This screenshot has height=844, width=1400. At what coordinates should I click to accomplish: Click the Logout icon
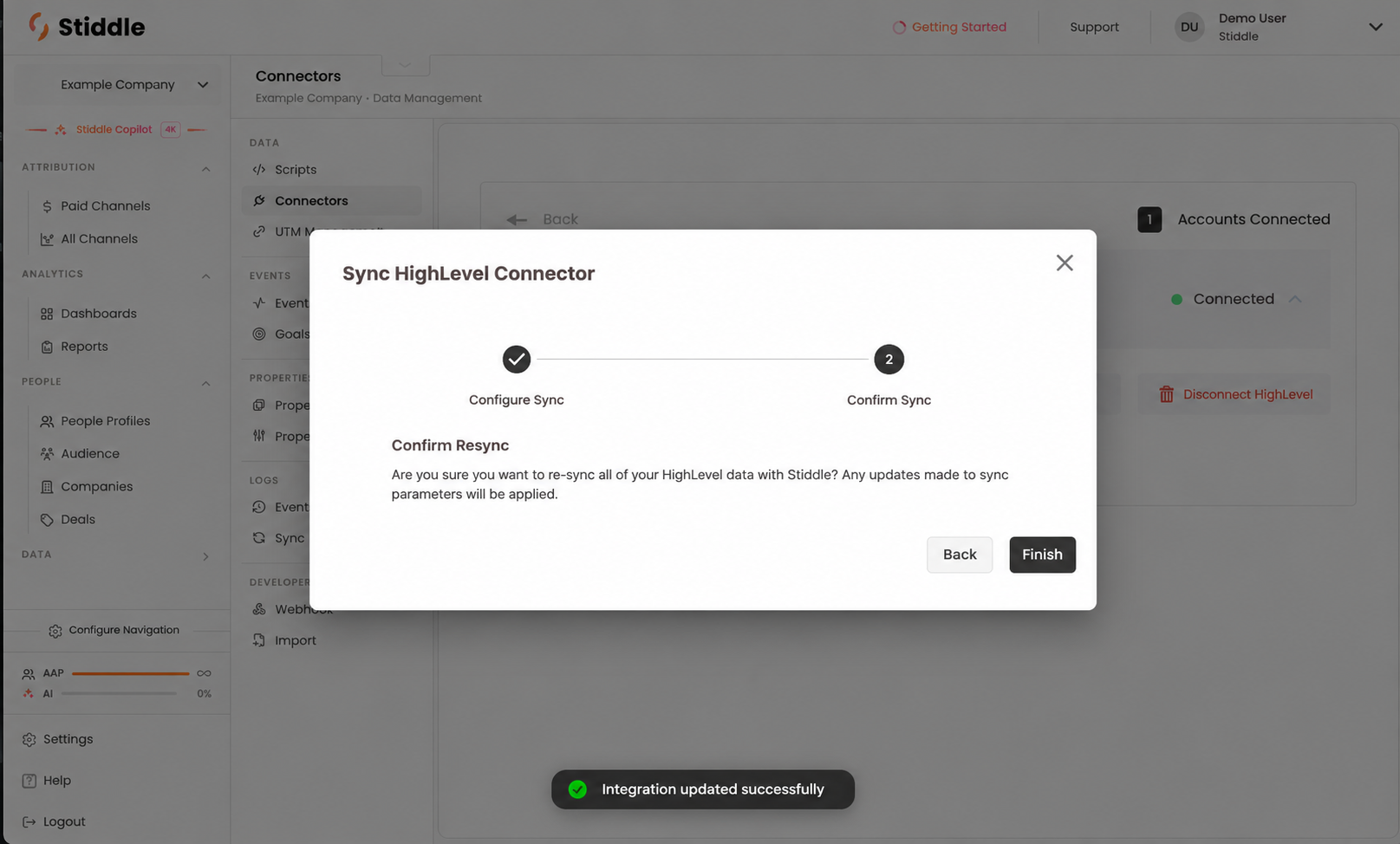pos(29,822)
